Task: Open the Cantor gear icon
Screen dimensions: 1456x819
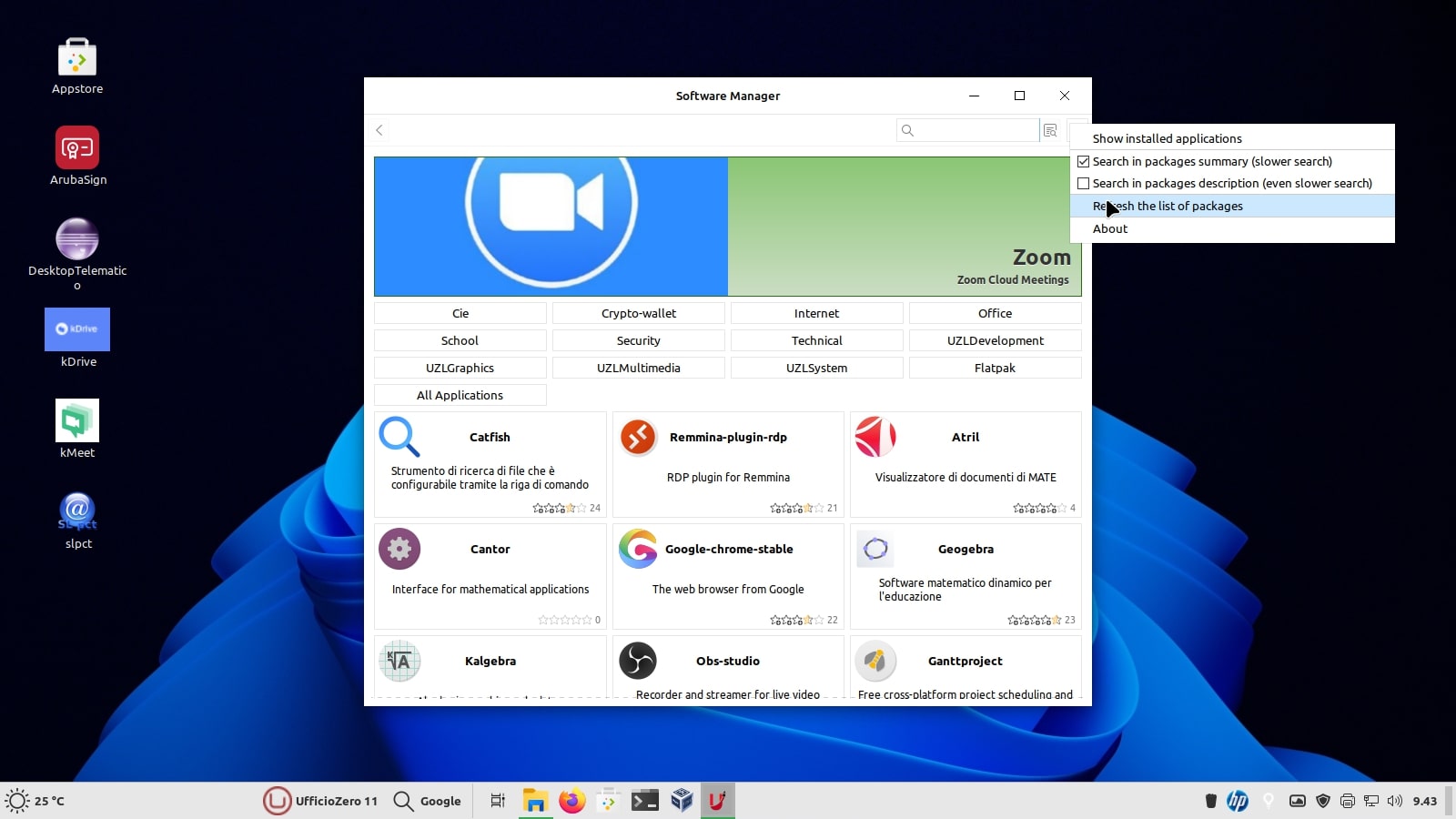Action: tap(399, 549)
